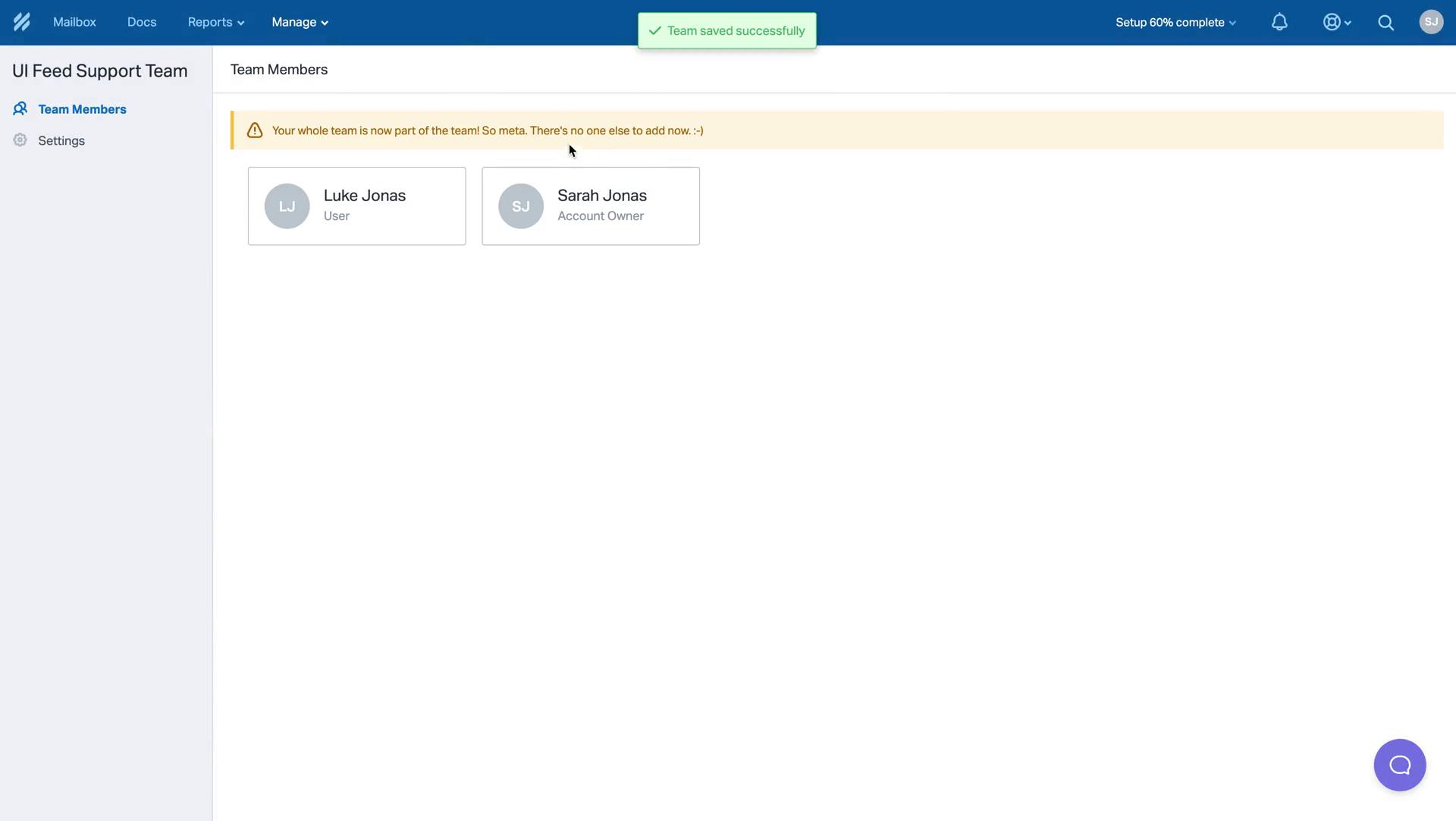The height and width of the screenshot is (821, 1456).
Task: Select Settings sidebar link
Action: [x=61, y=140]
